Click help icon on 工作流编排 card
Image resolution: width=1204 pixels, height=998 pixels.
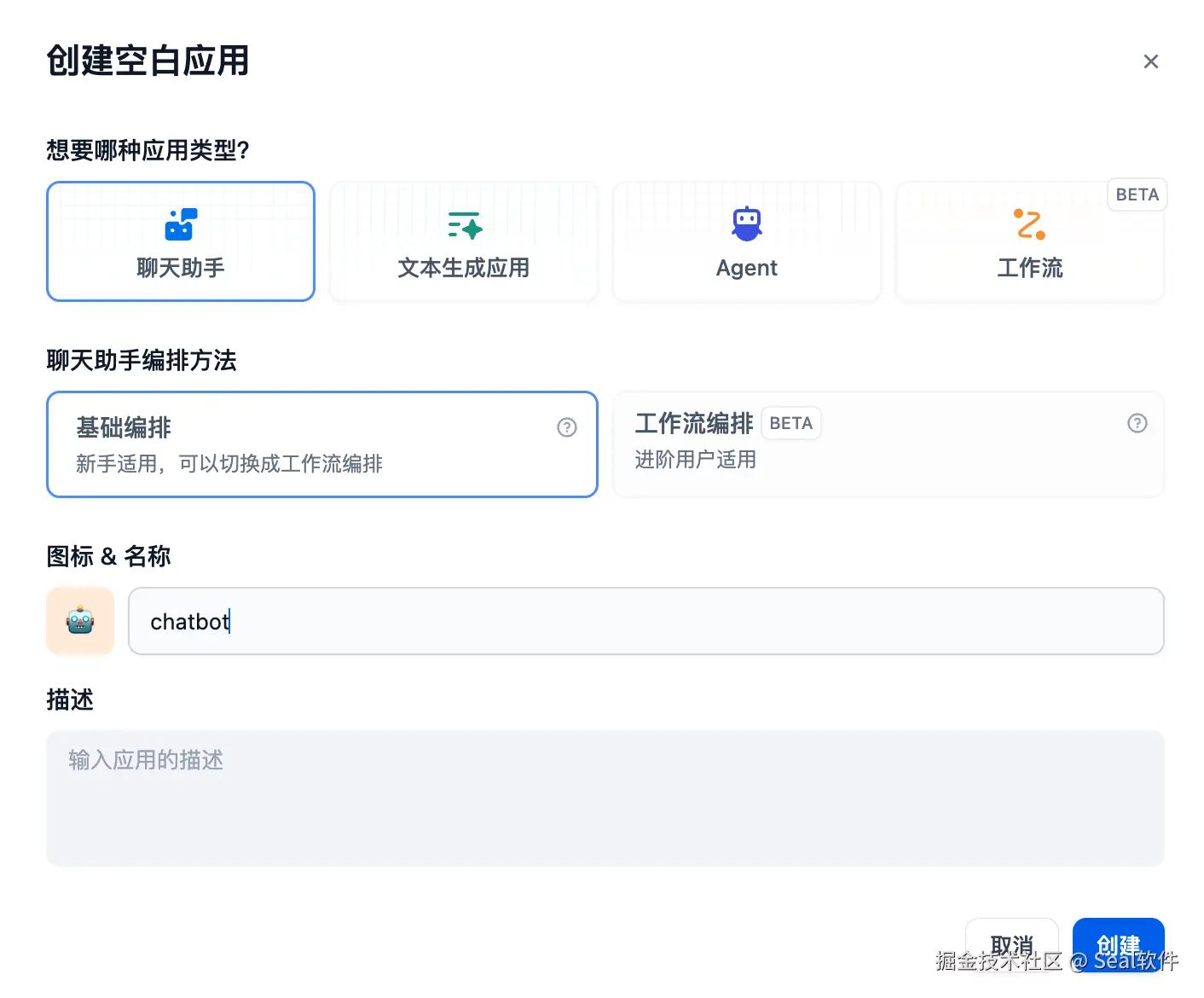point(1137,423)
